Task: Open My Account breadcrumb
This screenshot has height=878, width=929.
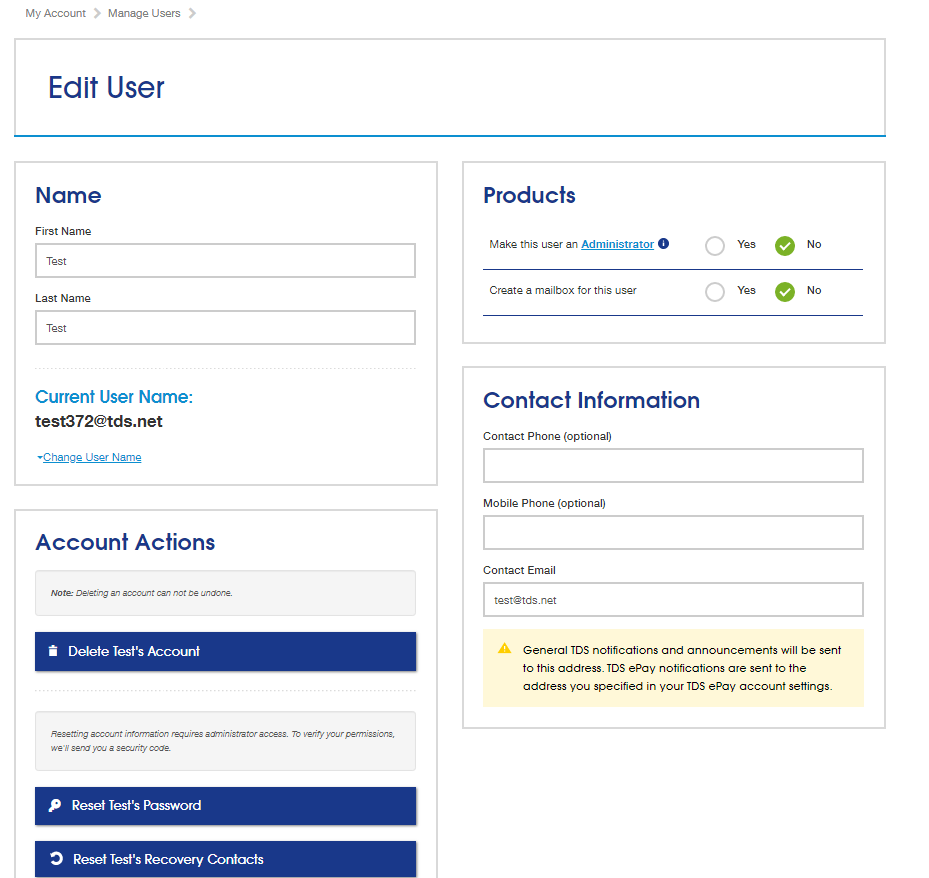Action: pyautogui.click(x=55, y=13)
